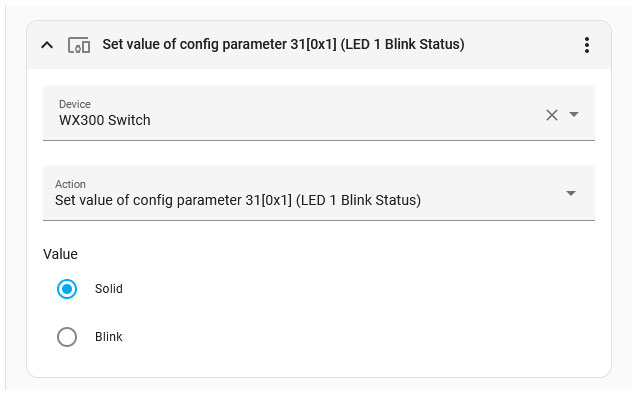Open the three-dot overflow menu
The image size is (637, 395).
coord(587,45)
